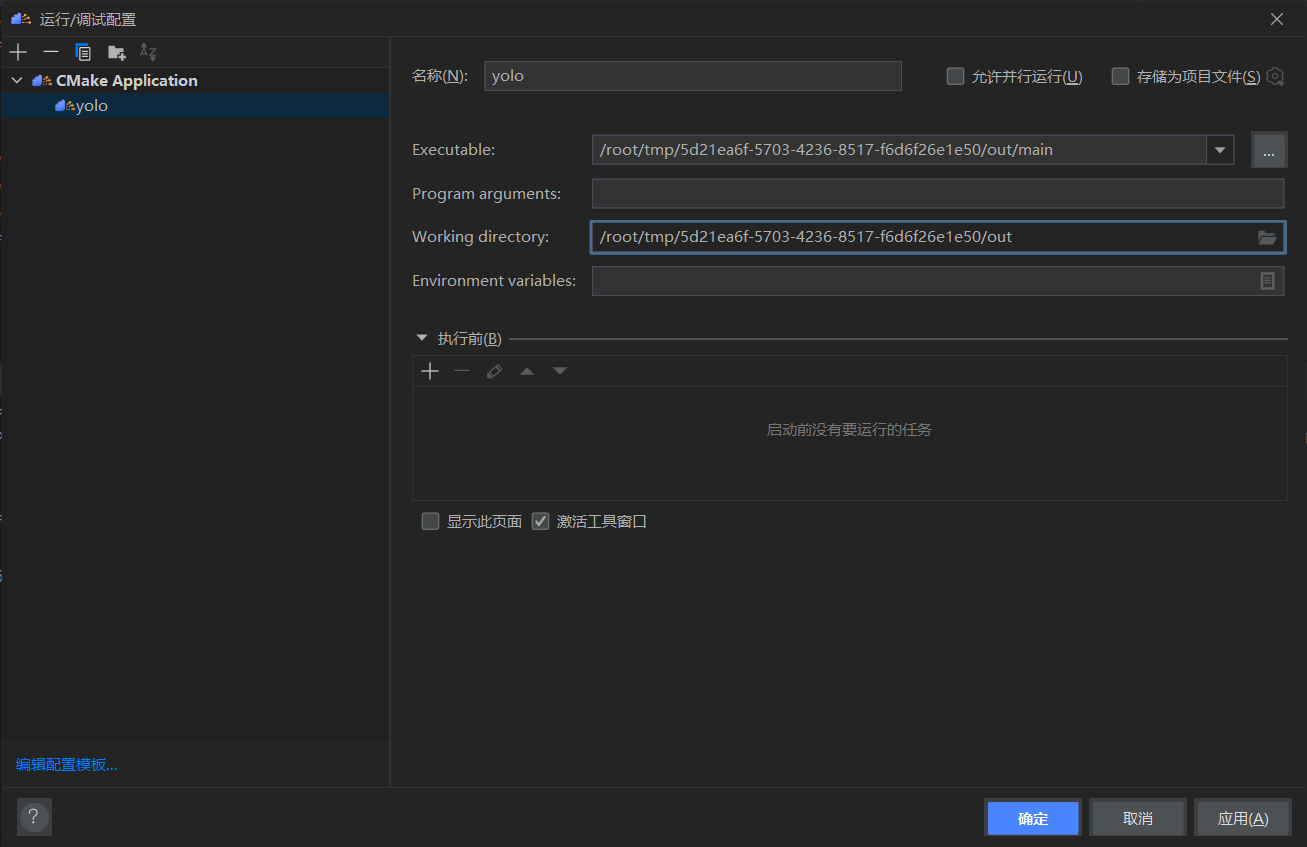
Task: Create a new configuration folder
Action: pos(117,52)
